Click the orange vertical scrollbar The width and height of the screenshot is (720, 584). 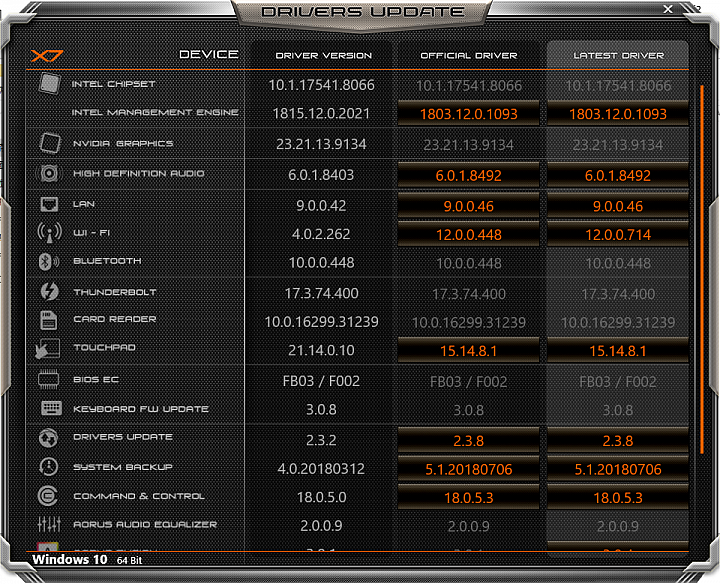click(x=702, y=269)
